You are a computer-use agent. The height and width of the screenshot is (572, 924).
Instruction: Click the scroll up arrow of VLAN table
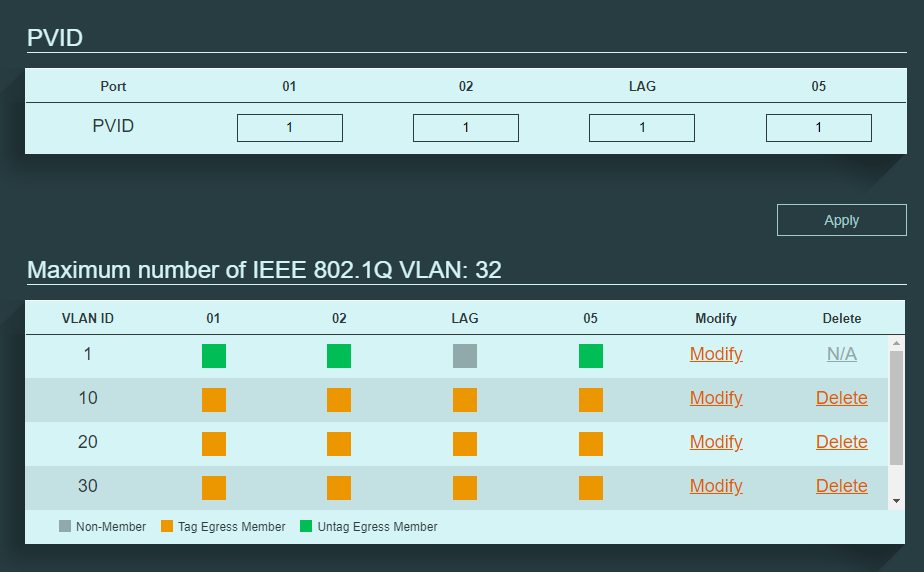pos(896,343)
